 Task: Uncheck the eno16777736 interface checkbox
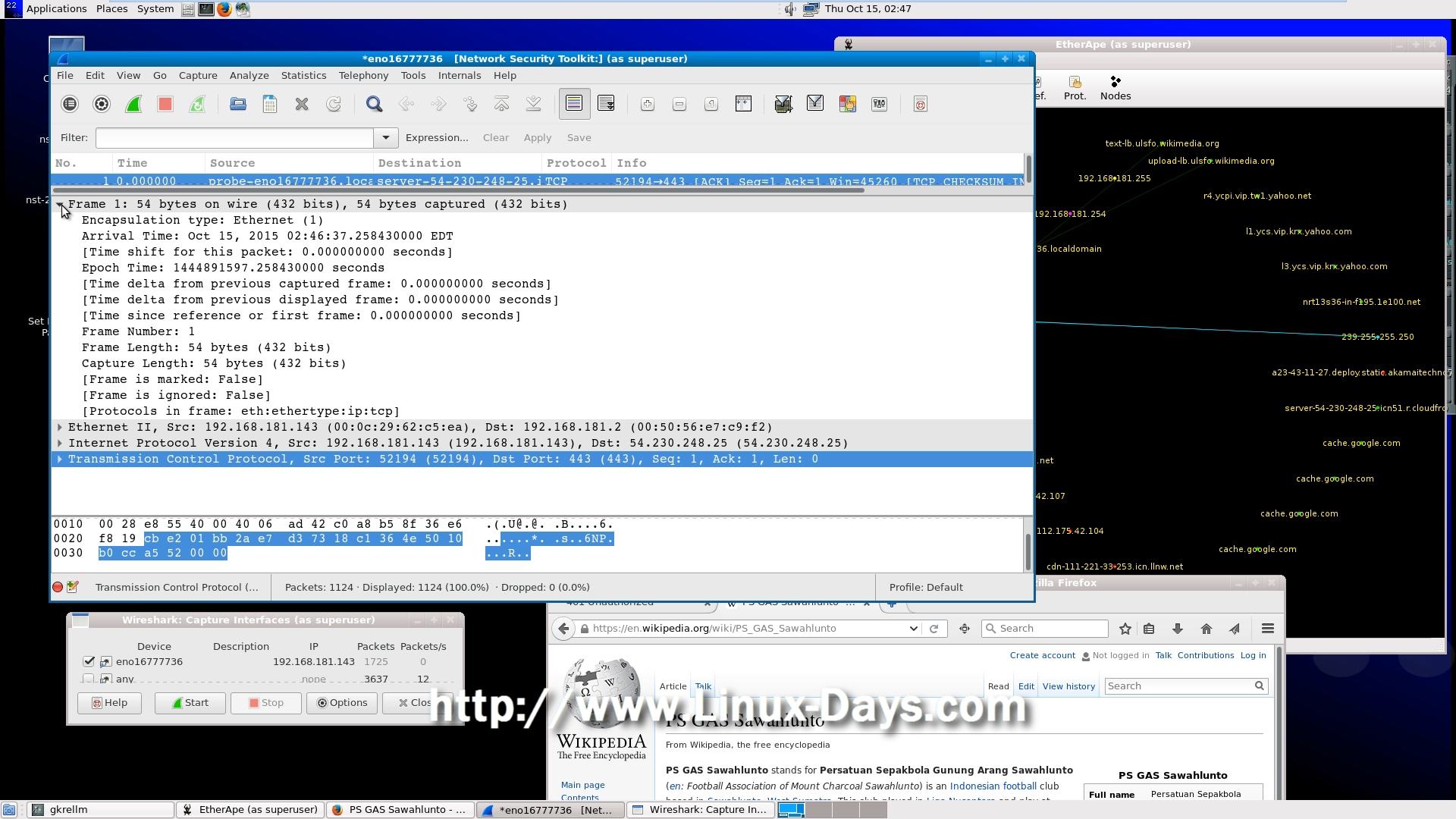click(89, 661)
